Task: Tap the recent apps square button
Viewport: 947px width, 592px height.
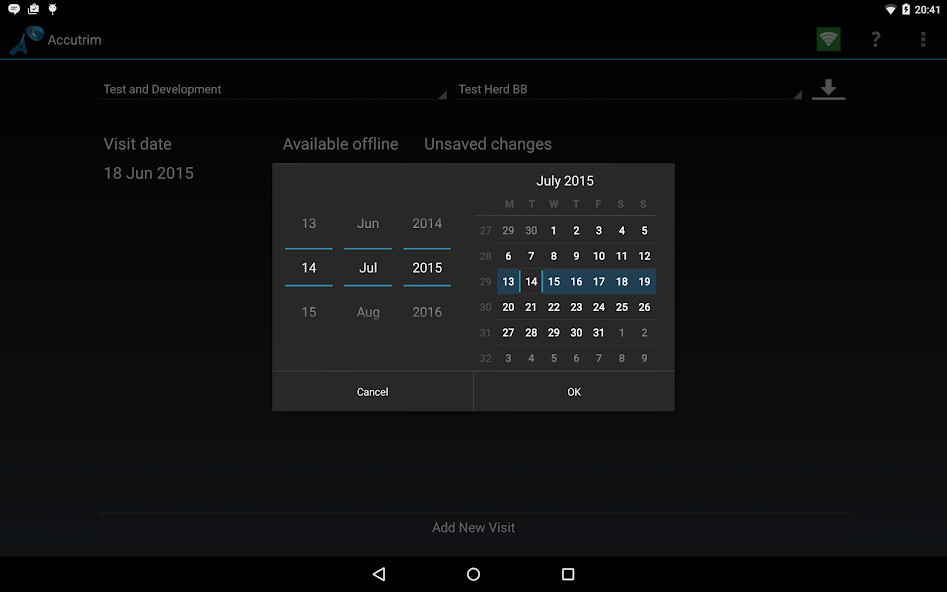Action: click(568, 574)
